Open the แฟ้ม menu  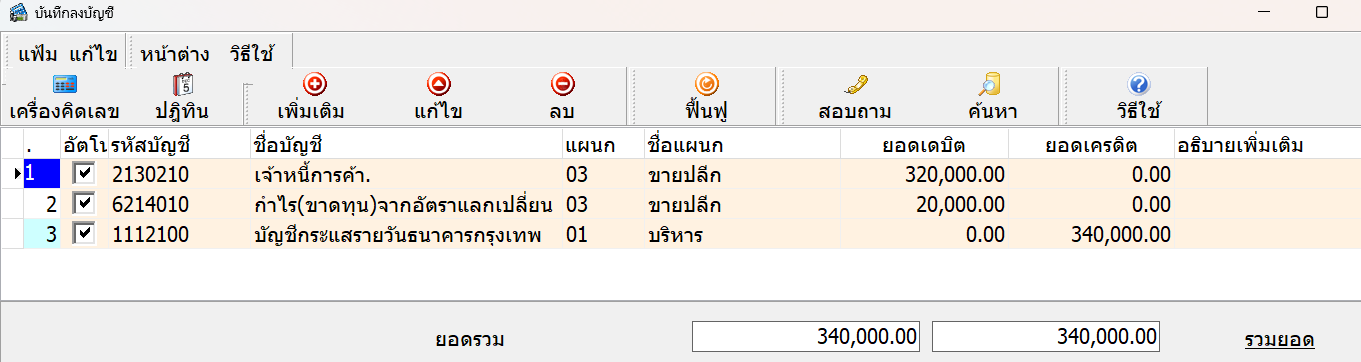(x=38, y=53)
